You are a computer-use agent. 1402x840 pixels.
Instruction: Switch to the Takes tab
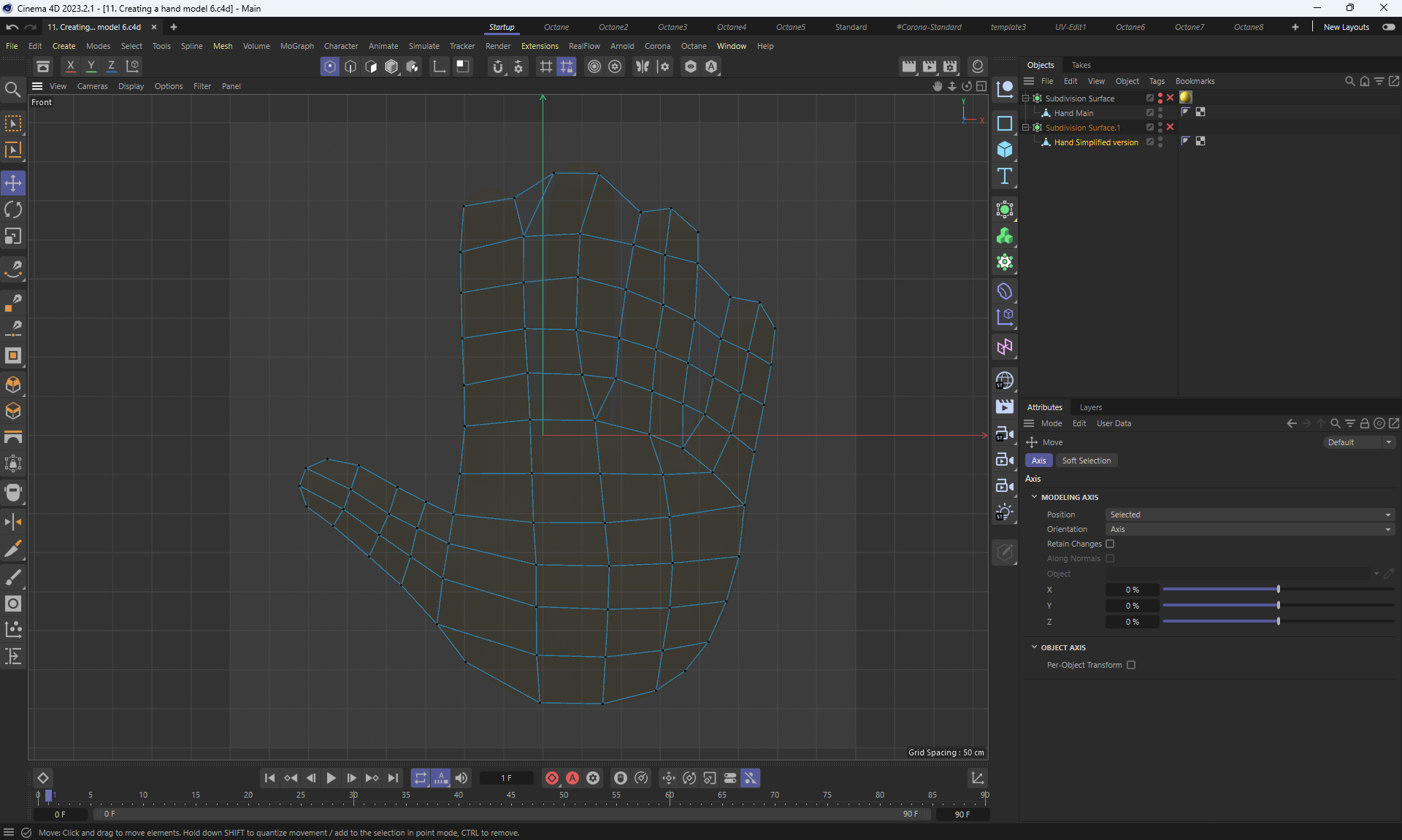1081,65
